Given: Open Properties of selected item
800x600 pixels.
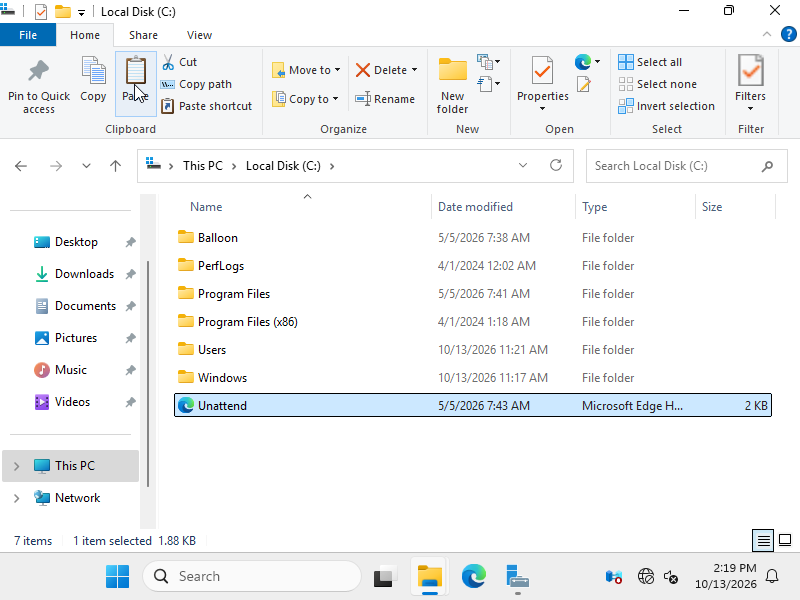Looking at the screenshot, I should [x=542, y=78].
